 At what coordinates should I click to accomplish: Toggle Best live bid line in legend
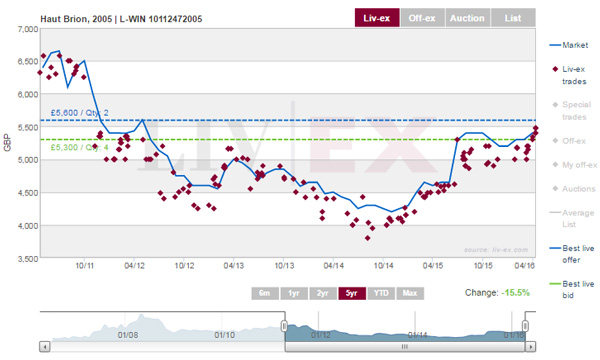pyautogui.click(x=572, y=290)
